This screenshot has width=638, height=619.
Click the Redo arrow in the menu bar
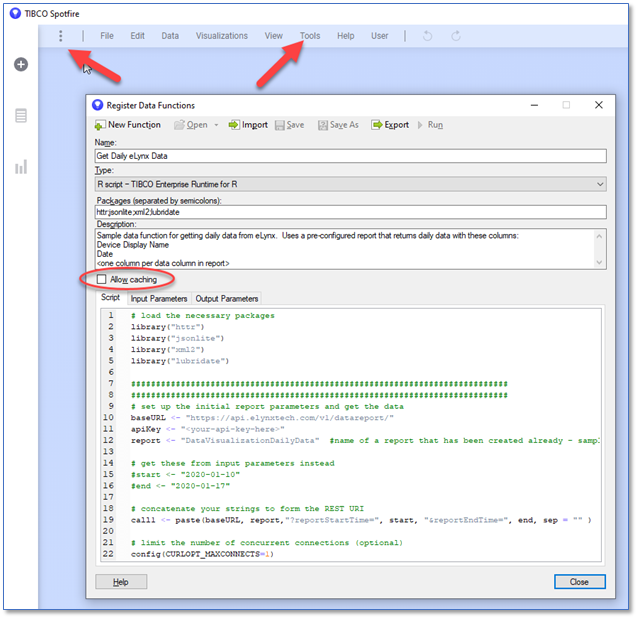point(456,36)
